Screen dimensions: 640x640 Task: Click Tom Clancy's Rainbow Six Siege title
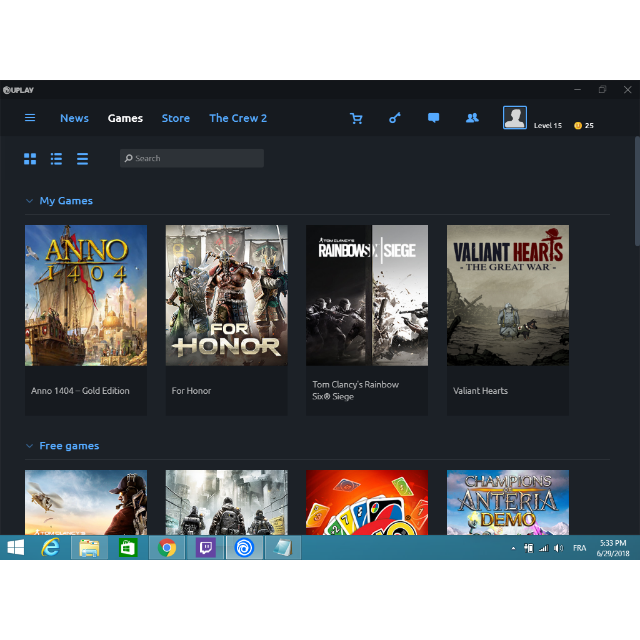(356, 390)
